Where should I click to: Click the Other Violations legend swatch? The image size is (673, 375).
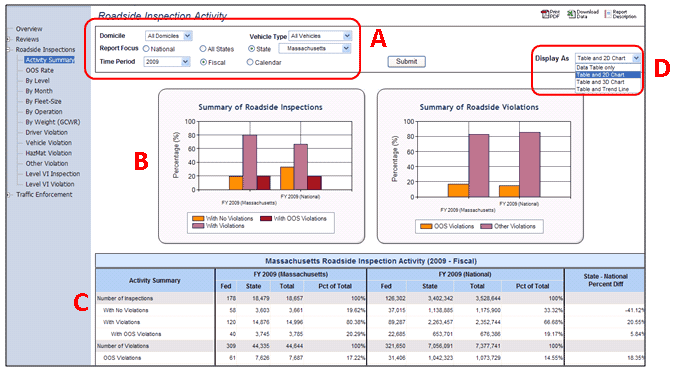[x=486, y=226]
